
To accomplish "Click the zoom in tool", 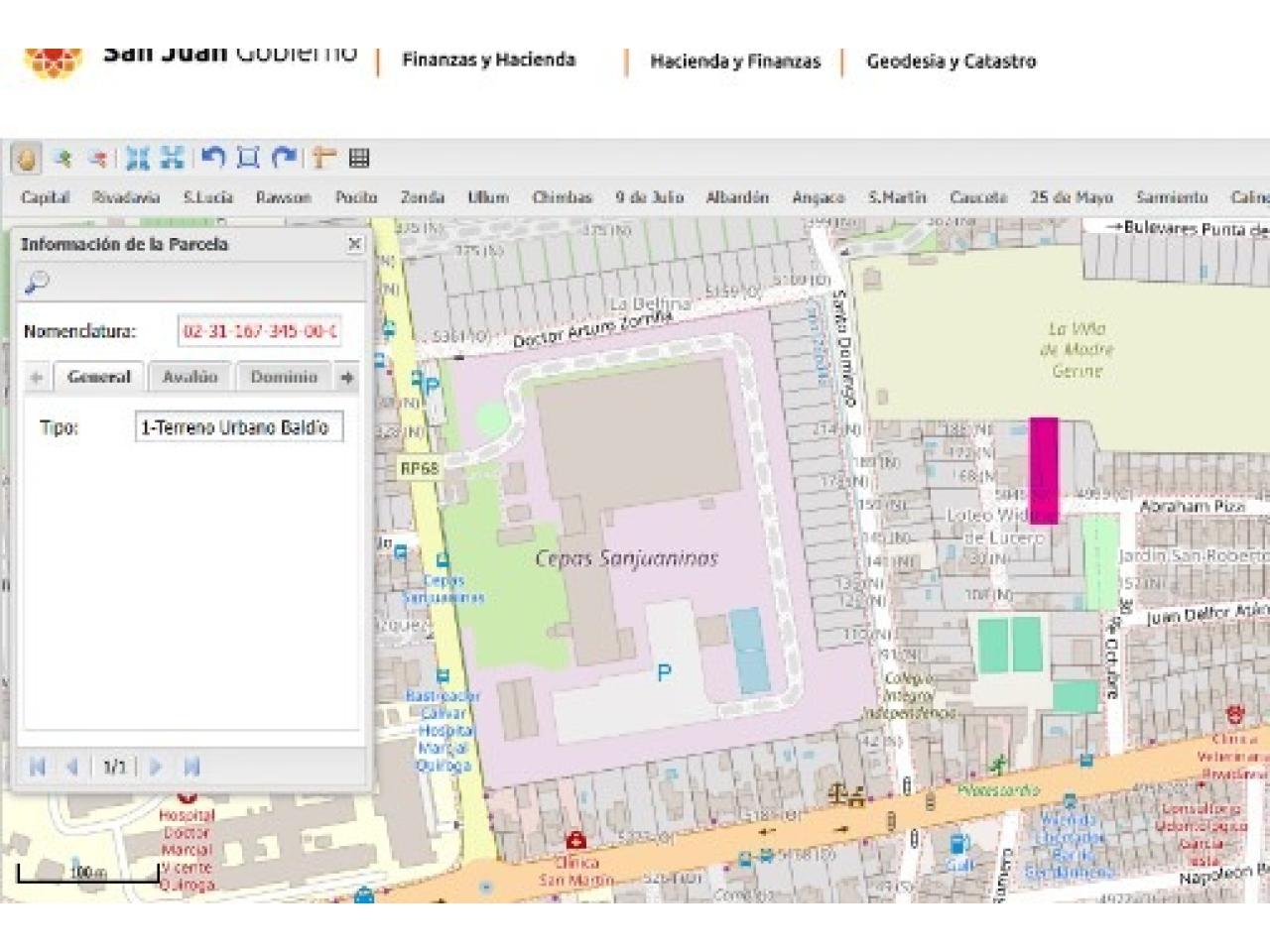I will (63, 159).
